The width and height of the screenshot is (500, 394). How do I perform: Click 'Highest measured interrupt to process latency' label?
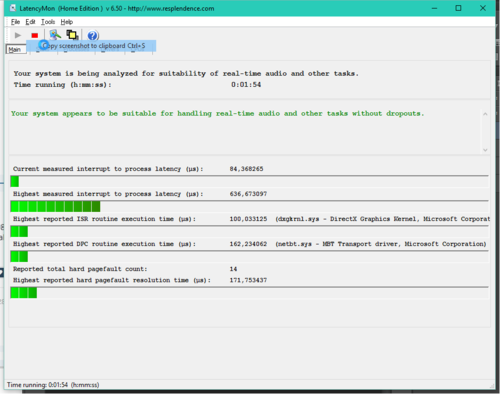108,194
